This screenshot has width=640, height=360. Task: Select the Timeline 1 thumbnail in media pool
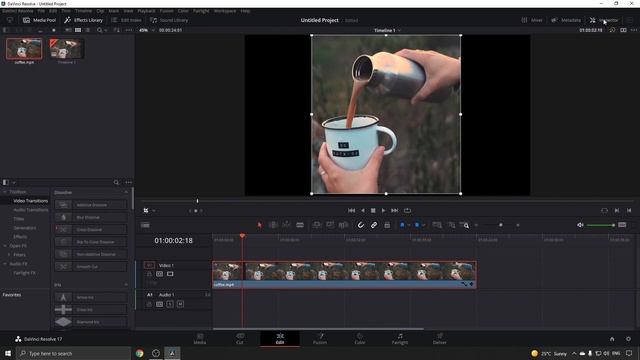(67, 49)
